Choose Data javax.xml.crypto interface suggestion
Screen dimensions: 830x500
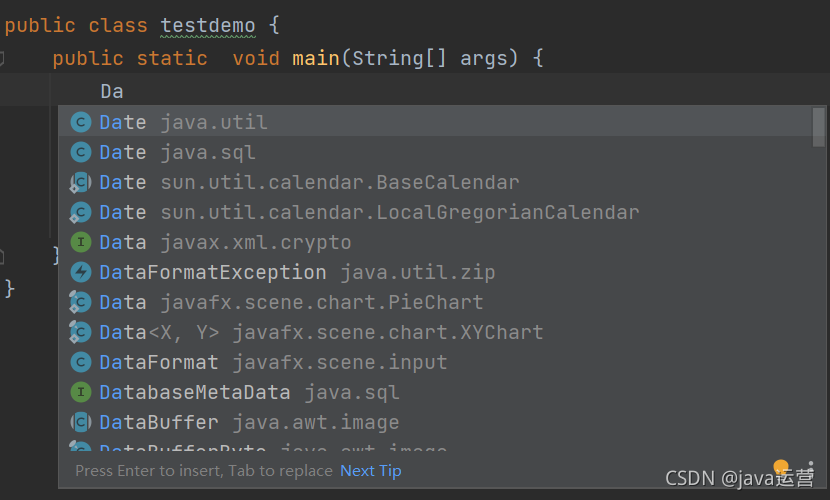(x=434, y=242)
